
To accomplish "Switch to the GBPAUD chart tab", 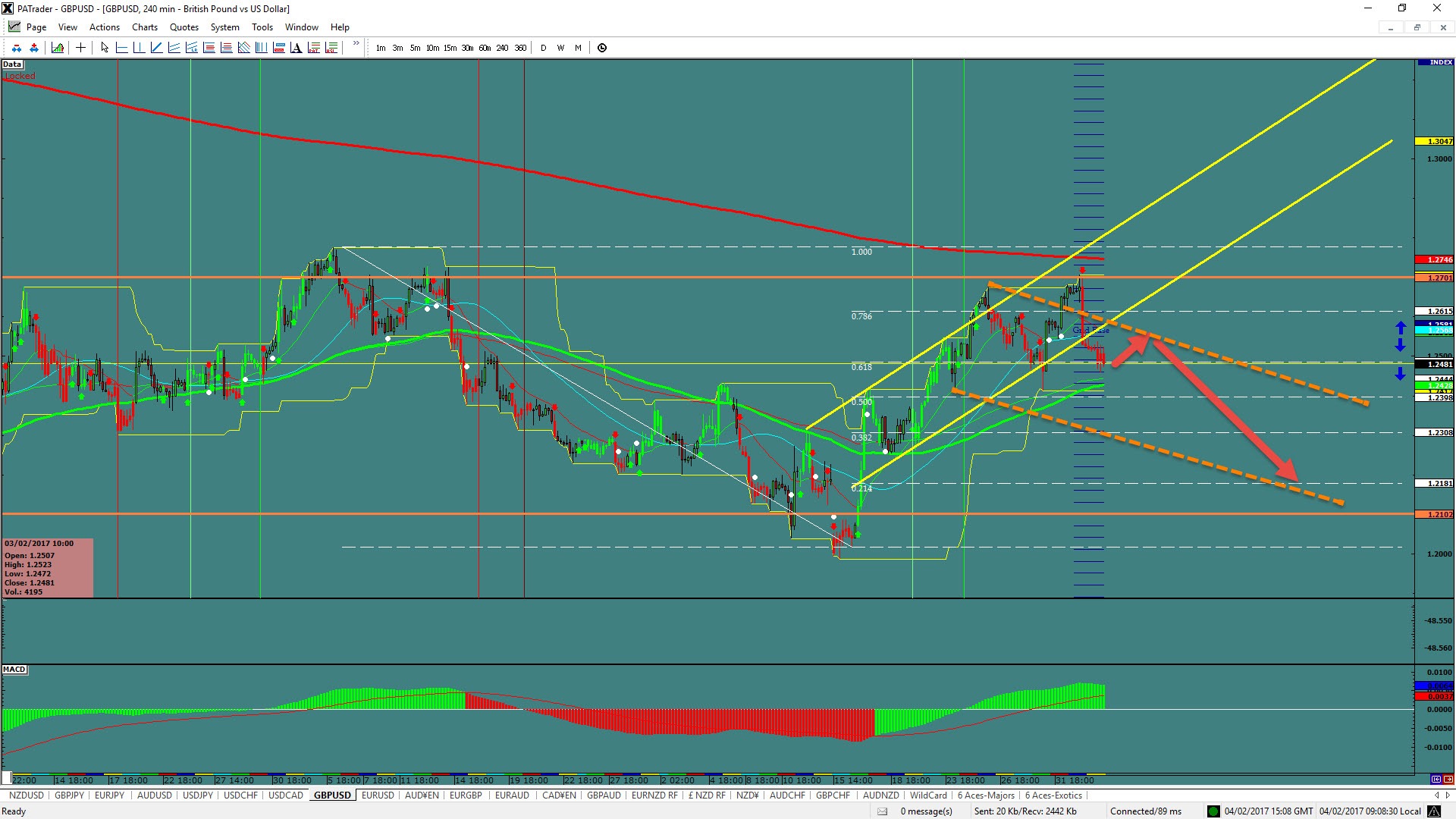I will pyautogui.click(x=604, y=795).
